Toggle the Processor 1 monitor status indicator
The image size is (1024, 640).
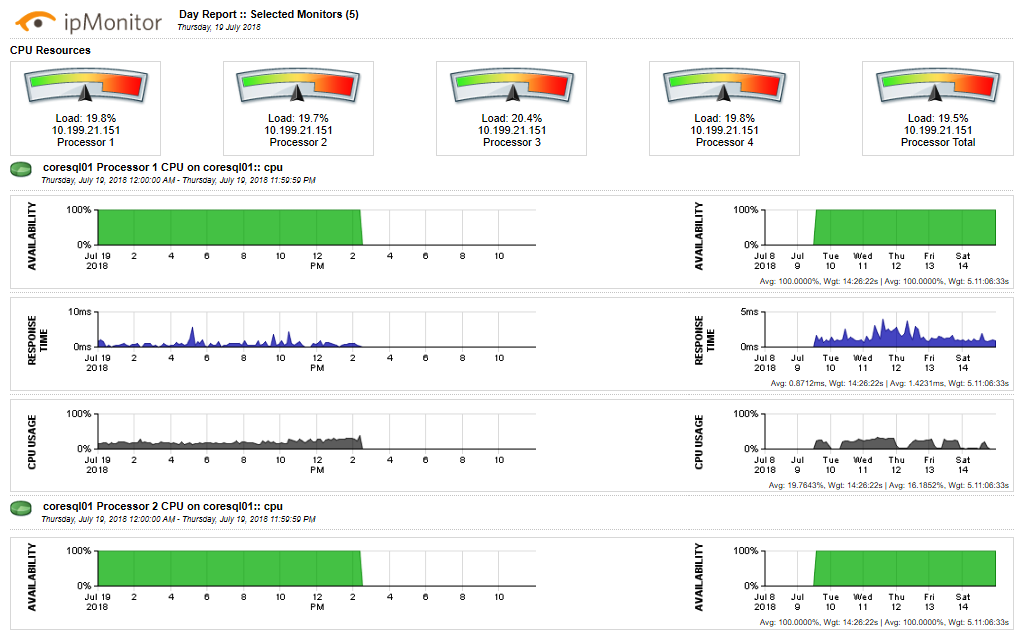click(20, 169)
